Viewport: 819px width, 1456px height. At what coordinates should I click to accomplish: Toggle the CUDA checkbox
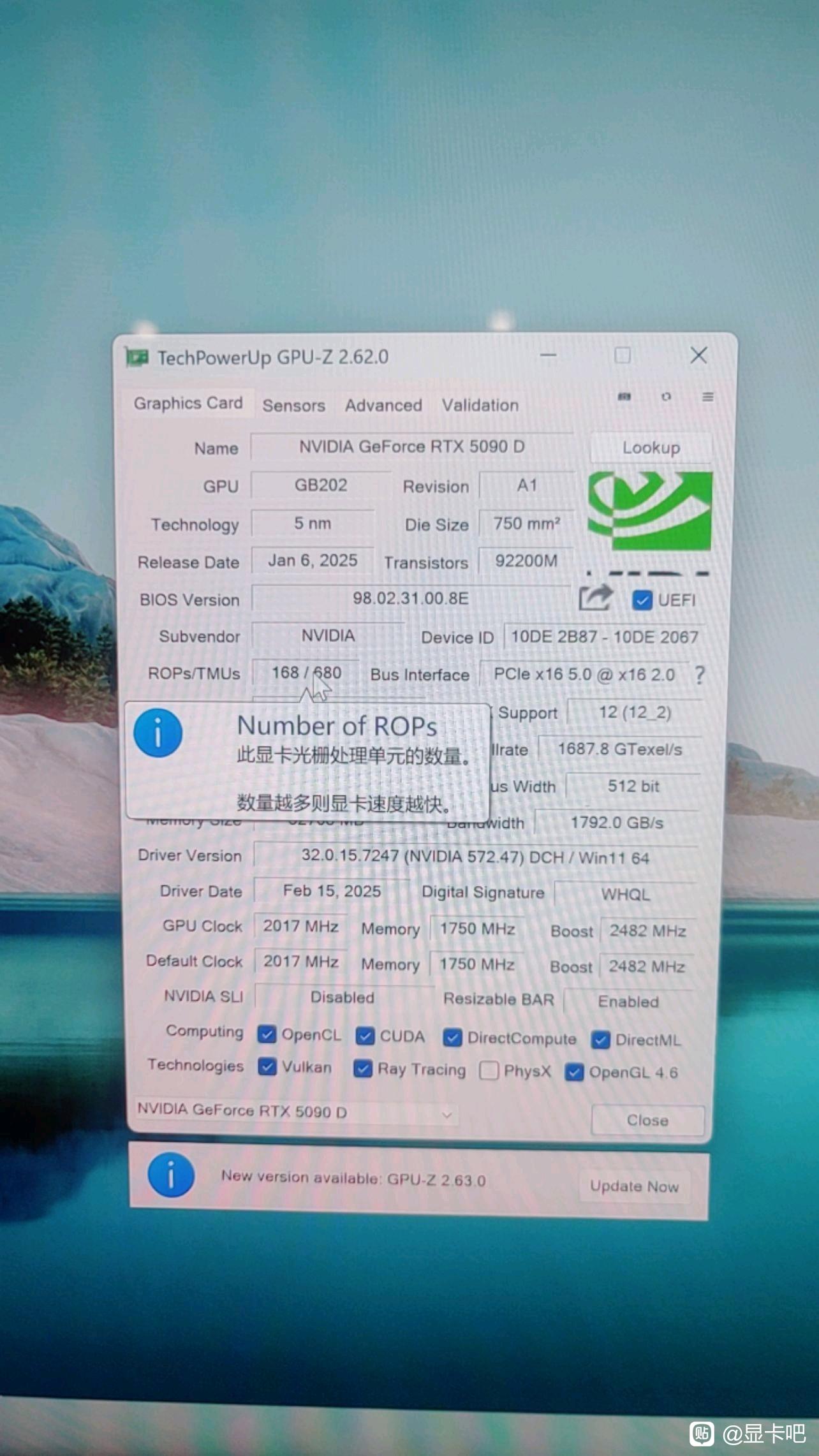(365, 1036)
